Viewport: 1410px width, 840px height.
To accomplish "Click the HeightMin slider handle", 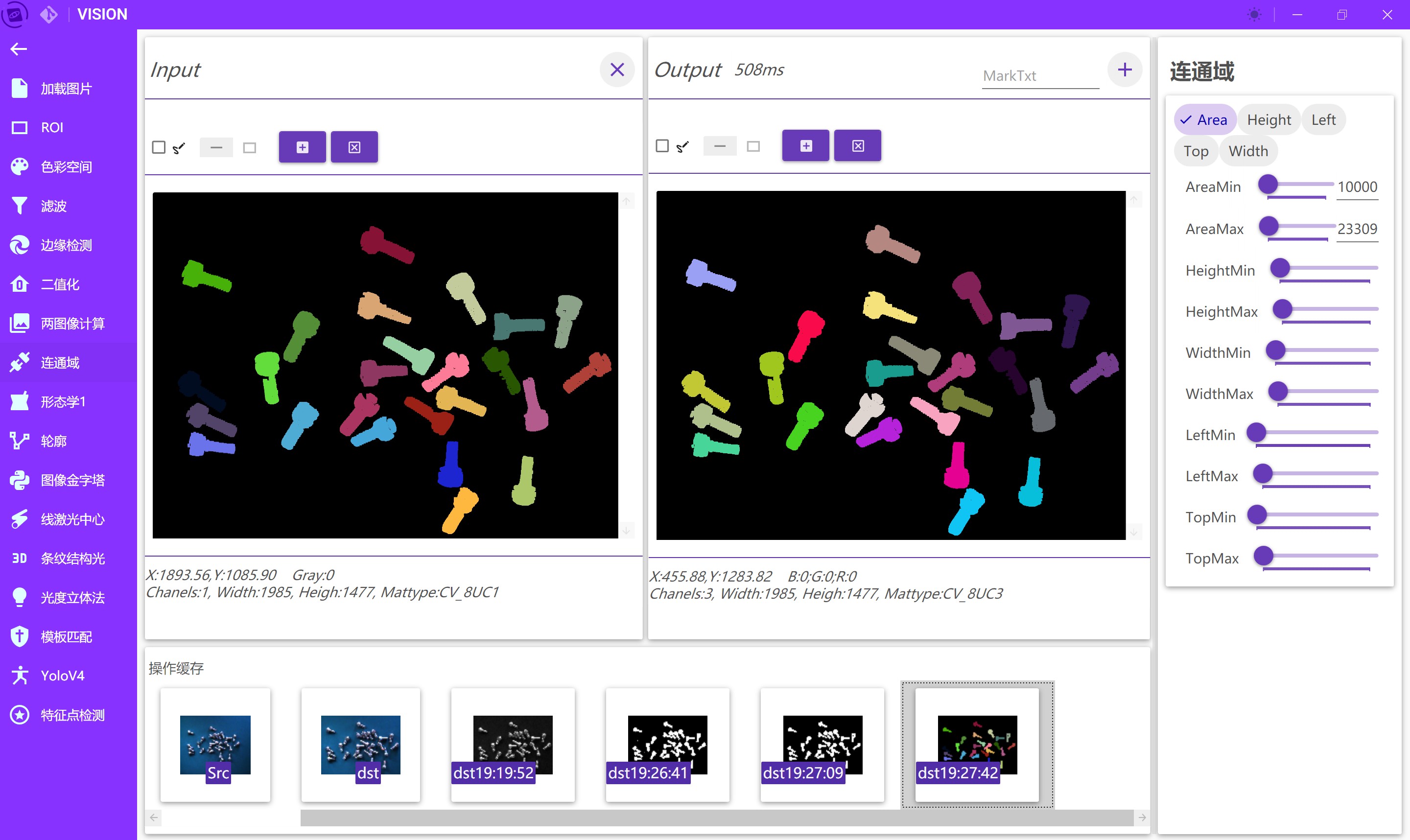I will tap(1280, 268).
